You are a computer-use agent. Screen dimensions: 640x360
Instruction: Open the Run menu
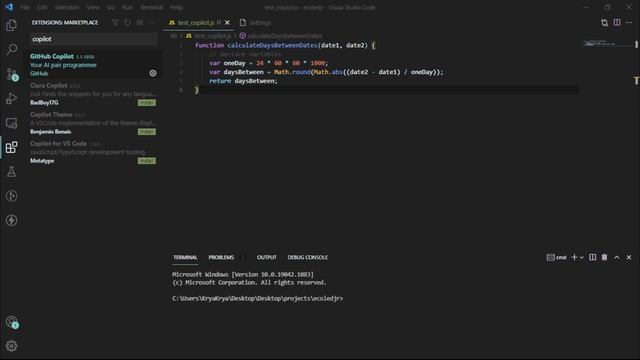click(127, 7)
